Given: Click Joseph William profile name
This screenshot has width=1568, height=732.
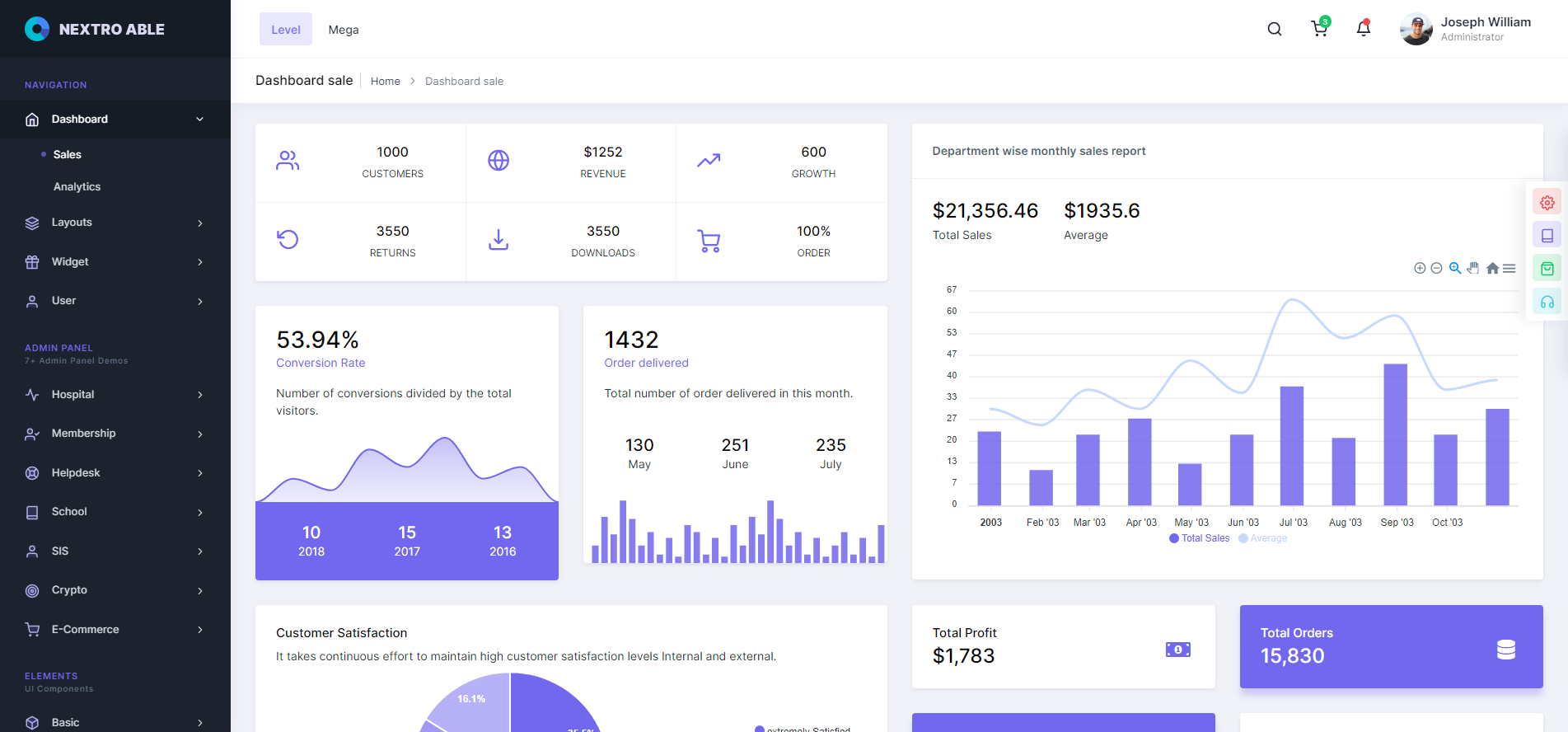Looking at the screenshot, I should [1486, 22].
